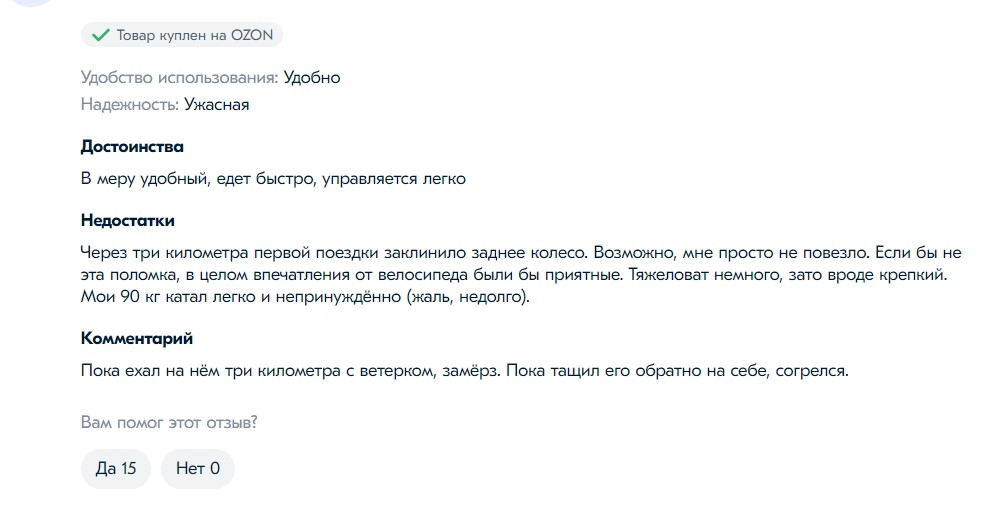Click the "Достоинства" heading
This screenshot has height=517, width=998.
pyautogui.click(x=132, y=147)
